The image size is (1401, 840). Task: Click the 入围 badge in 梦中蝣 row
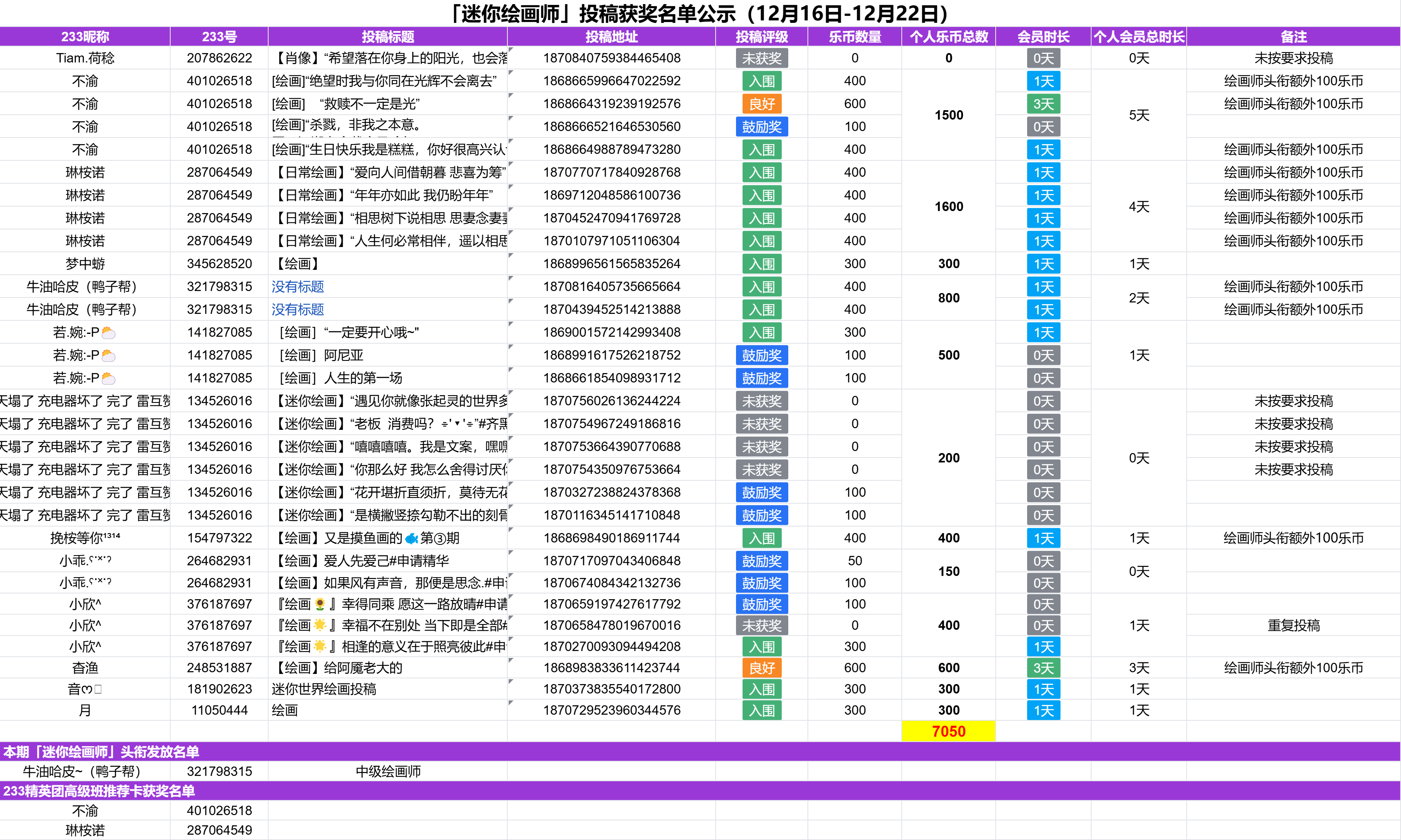[761, 264]
